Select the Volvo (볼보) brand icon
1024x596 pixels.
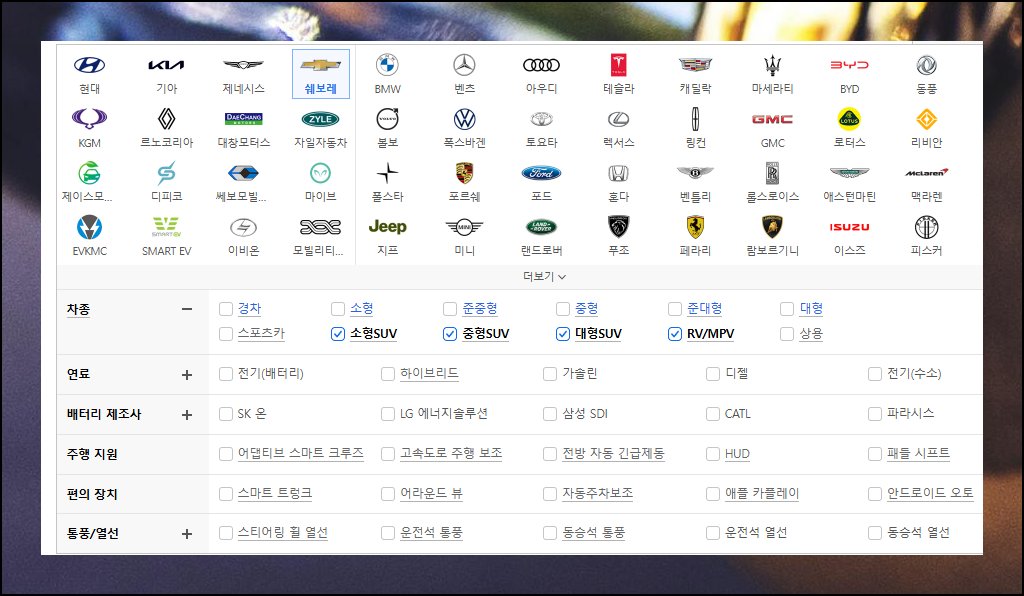pos(388,119)
